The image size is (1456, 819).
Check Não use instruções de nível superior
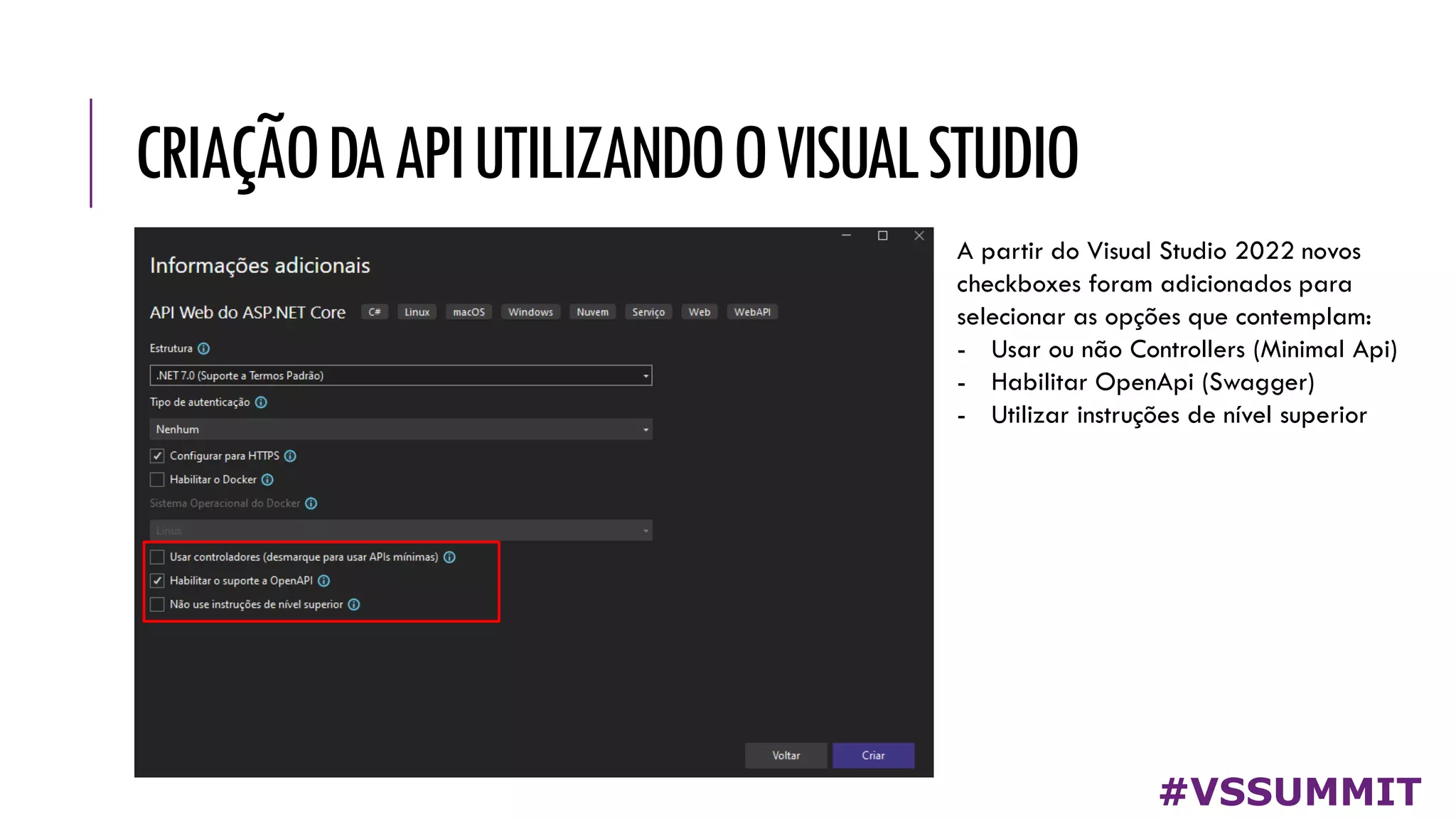[x=157, y=604]
